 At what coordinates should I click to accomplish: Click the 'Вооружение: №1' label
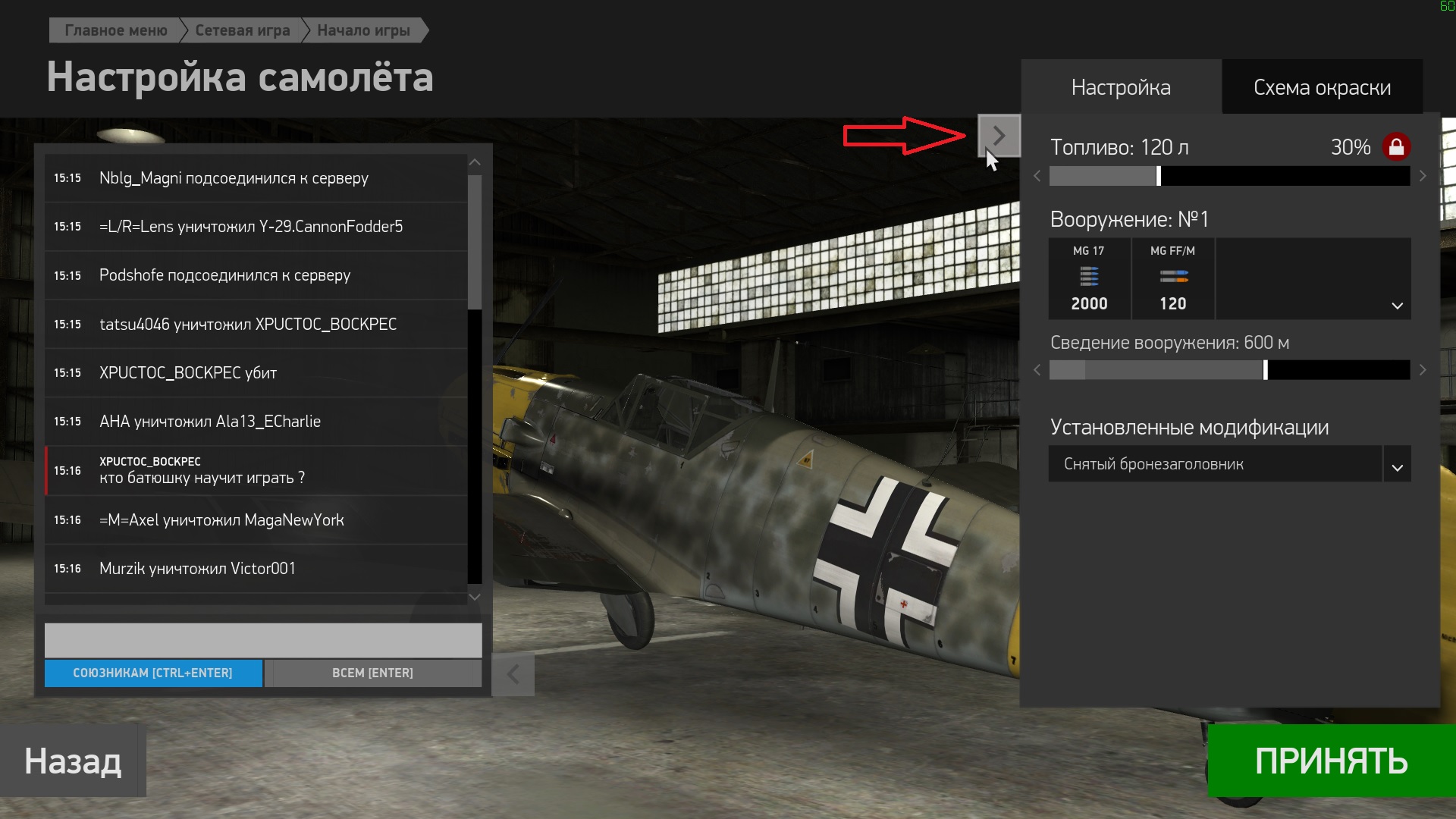pos(1129,219)
